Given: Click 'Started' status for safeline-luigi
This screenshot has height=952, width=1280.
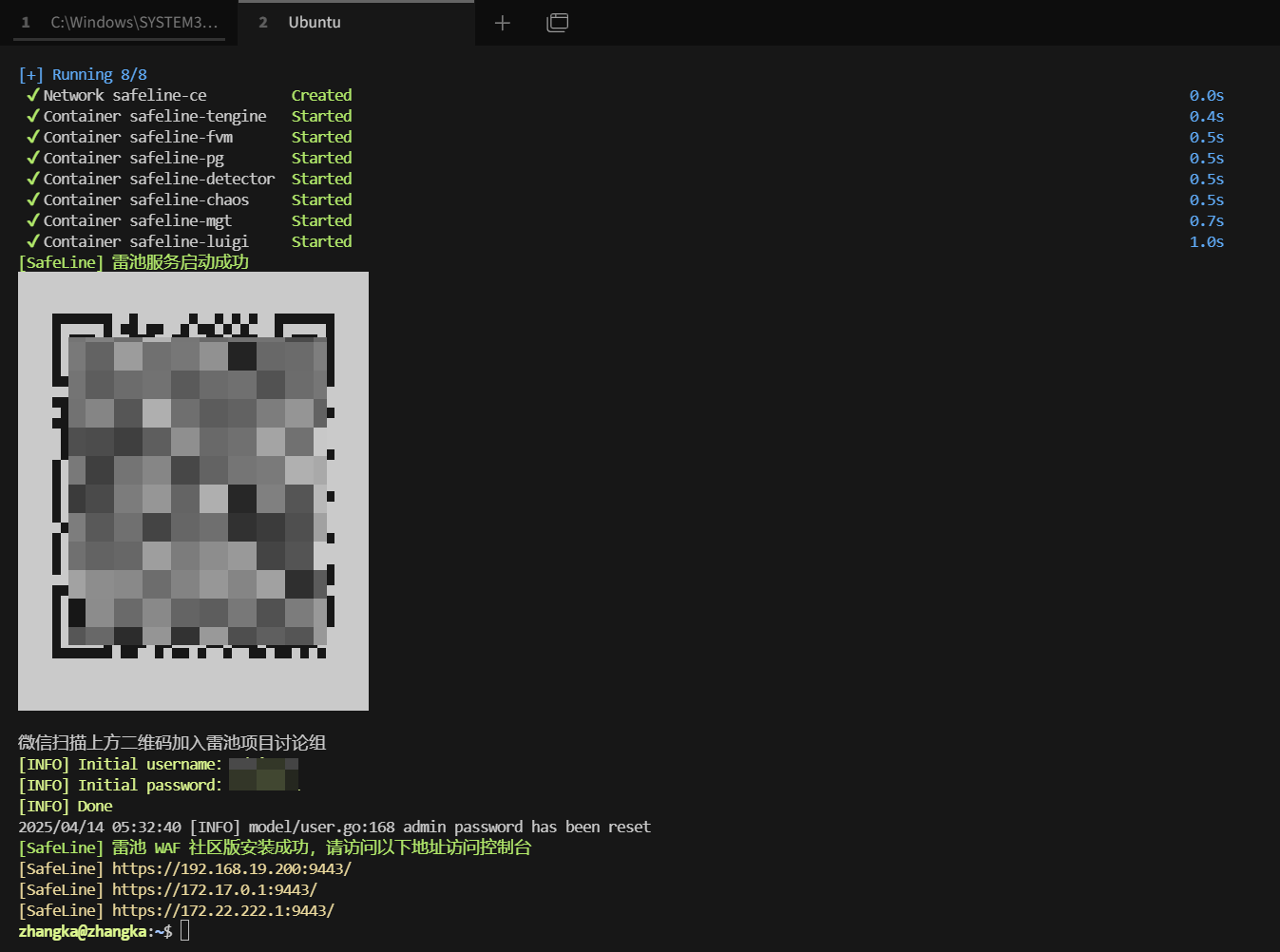Looking at the screenshot, I should click(x=321, y=241).
